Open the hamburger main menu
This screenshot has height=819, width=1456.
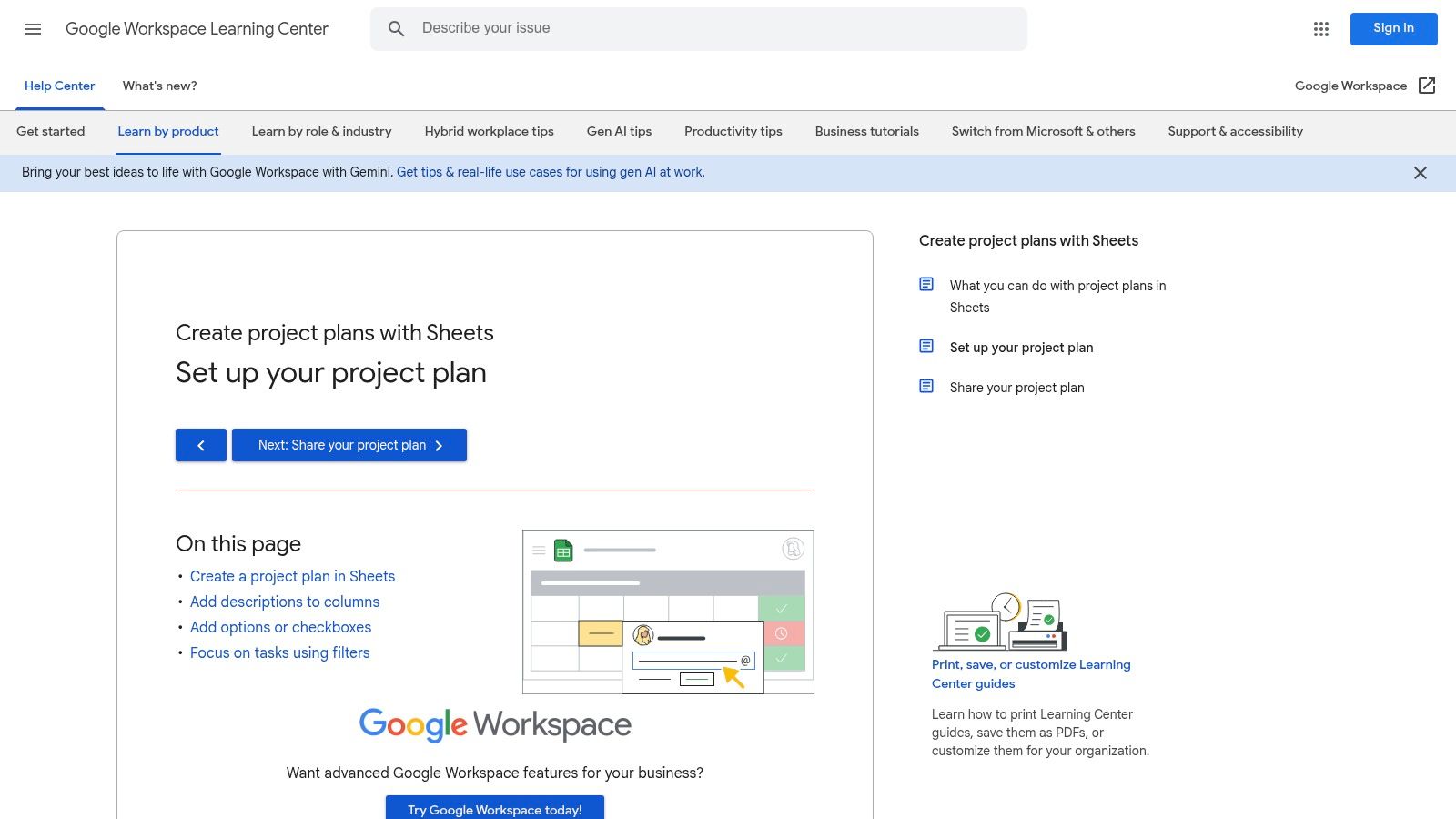coord(33,29)
